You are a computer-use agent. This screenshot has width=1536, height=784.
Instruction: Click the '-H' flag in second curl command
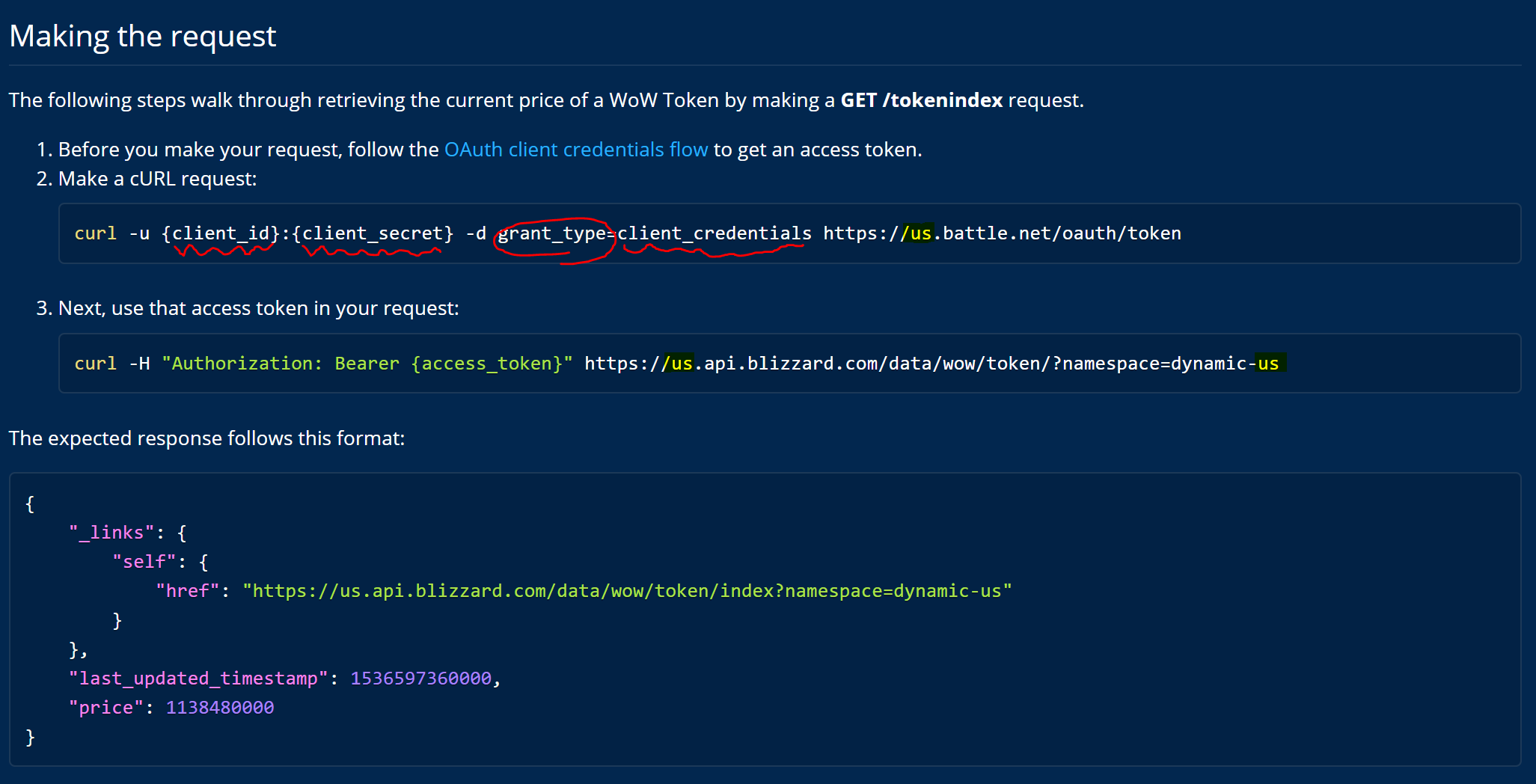[139, 364]
